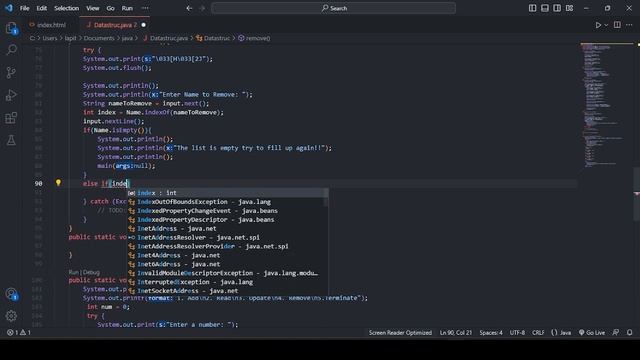640x360 pixels.
Task: Open the Customize Layout icon
Action: click(x=569, y=8)
